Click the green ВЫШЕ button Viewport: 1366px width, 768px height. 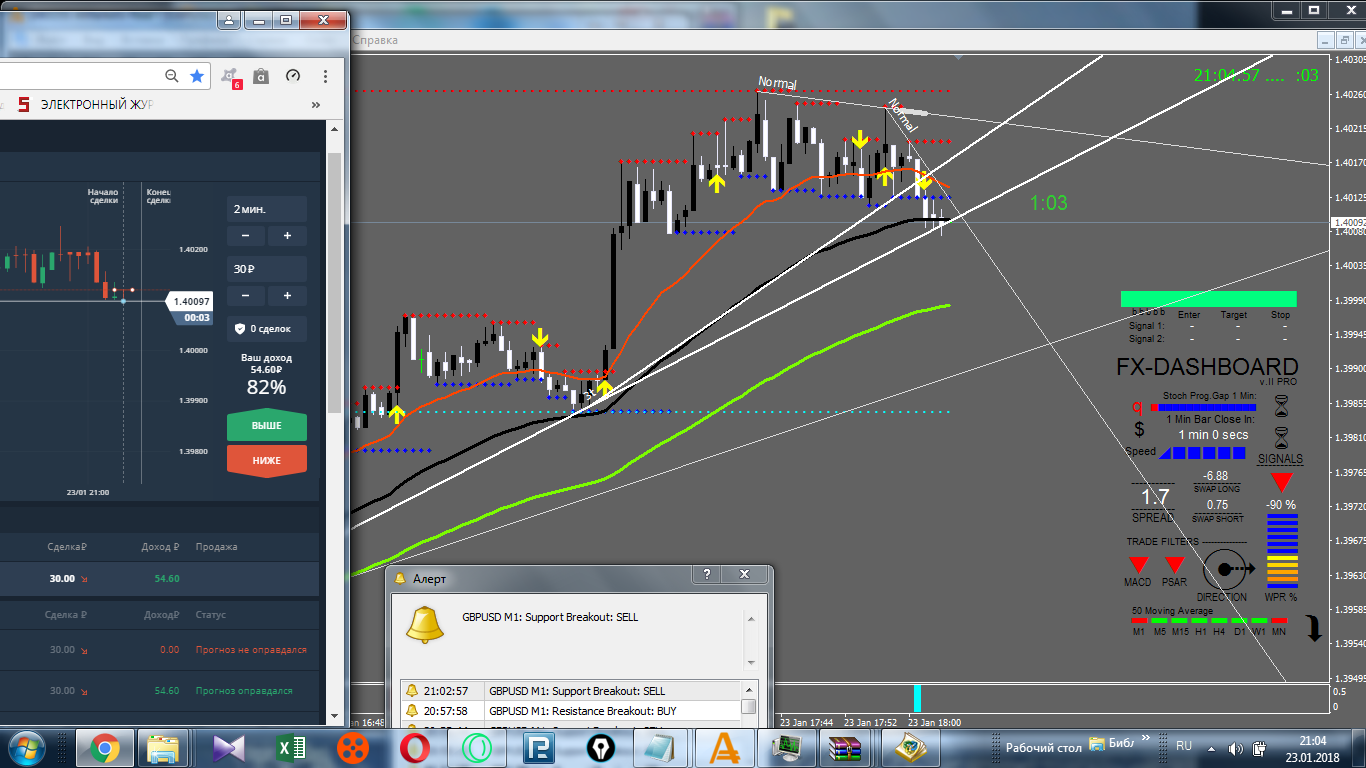(267, 425)
